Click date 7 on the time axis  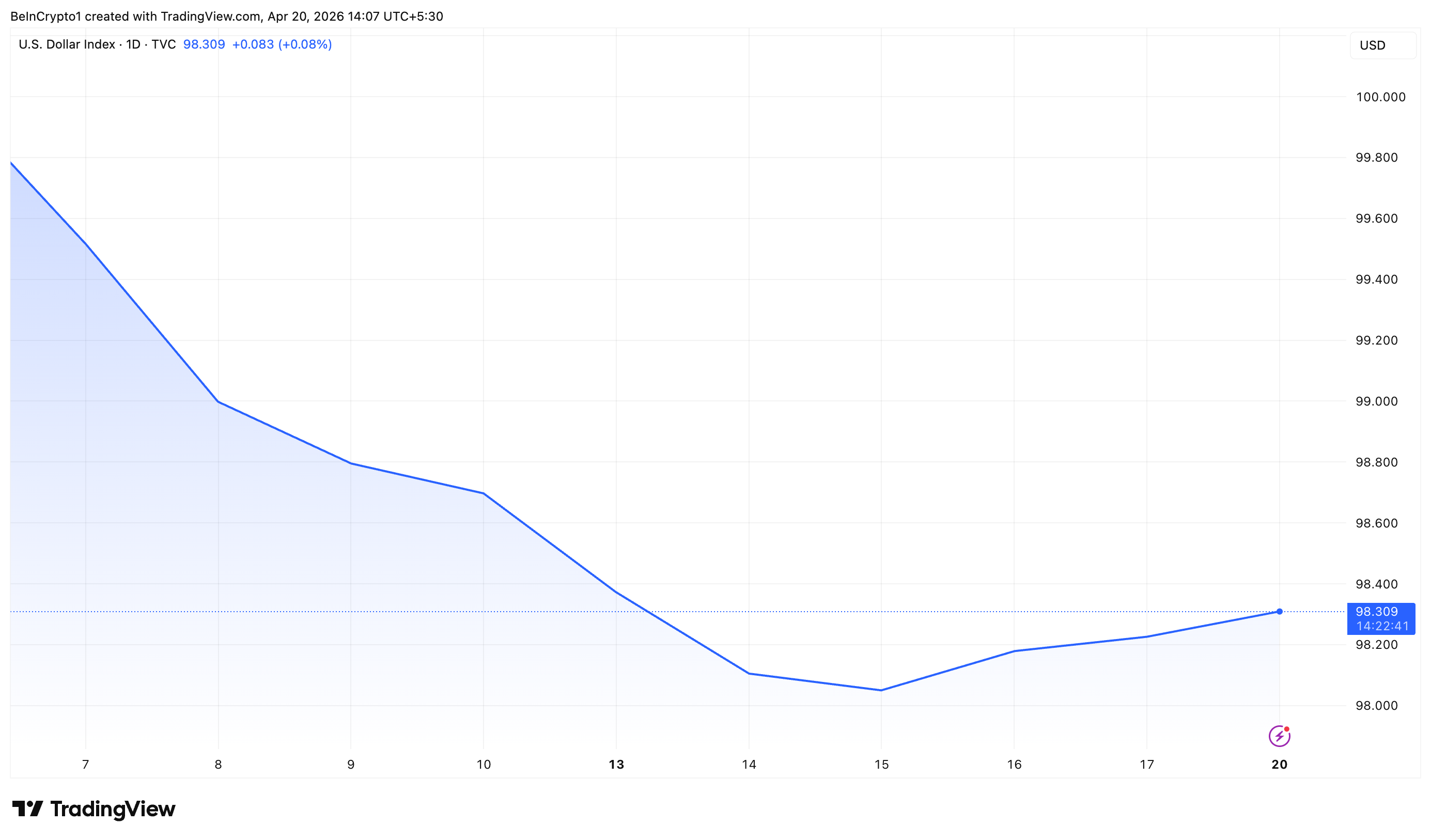[x=86, y=765]
